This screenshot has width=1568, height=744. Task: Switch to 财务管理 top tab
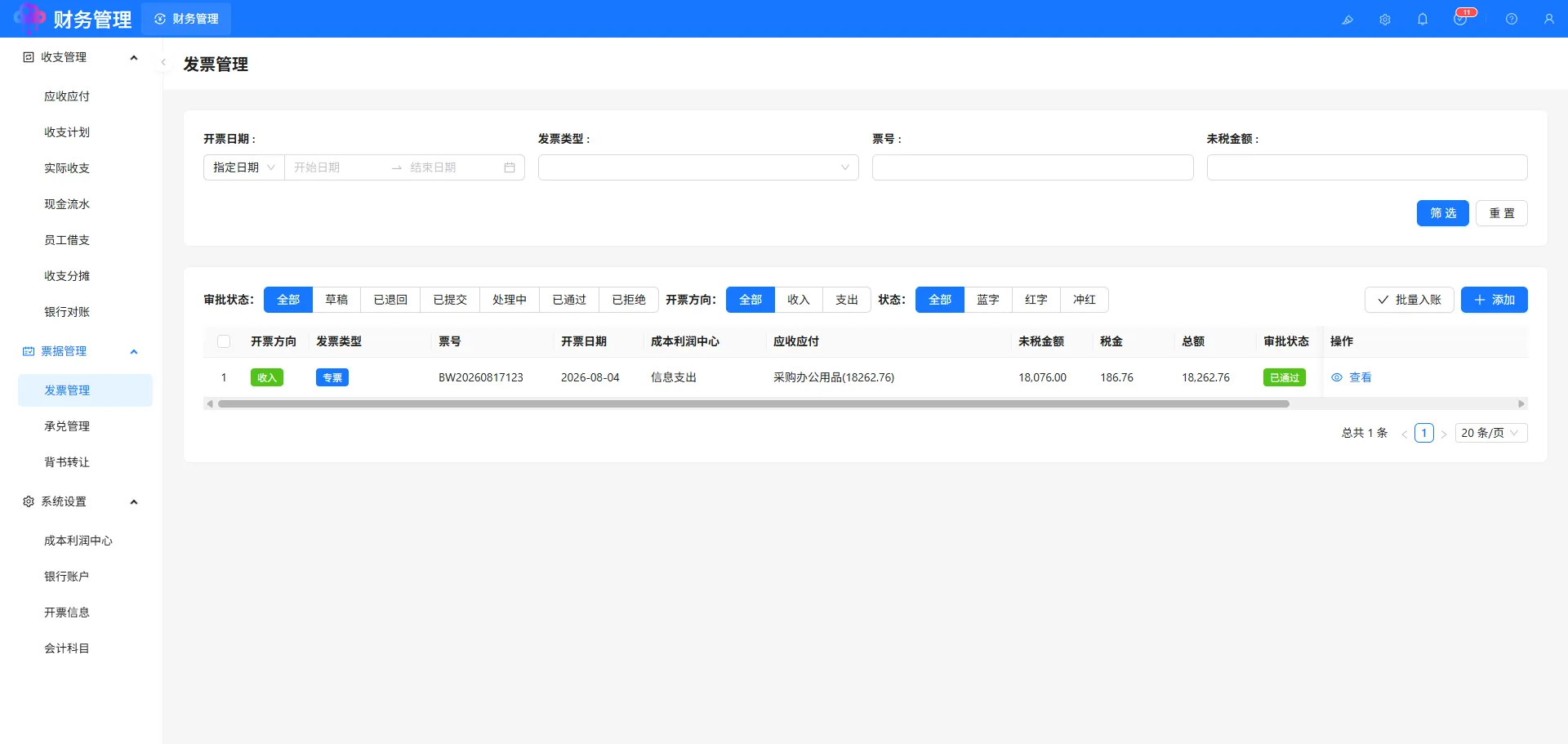(186, 19)
